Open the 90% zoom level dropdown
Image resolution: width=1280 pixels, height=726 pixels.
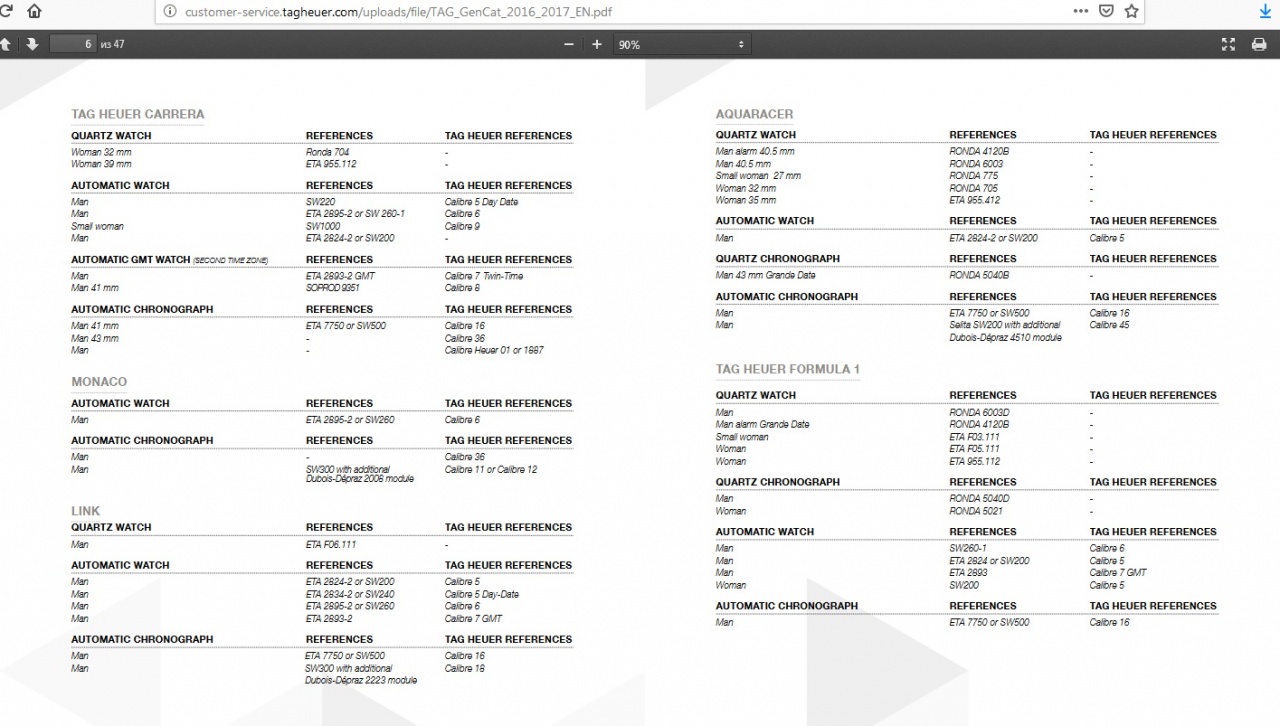coord(682,44)
